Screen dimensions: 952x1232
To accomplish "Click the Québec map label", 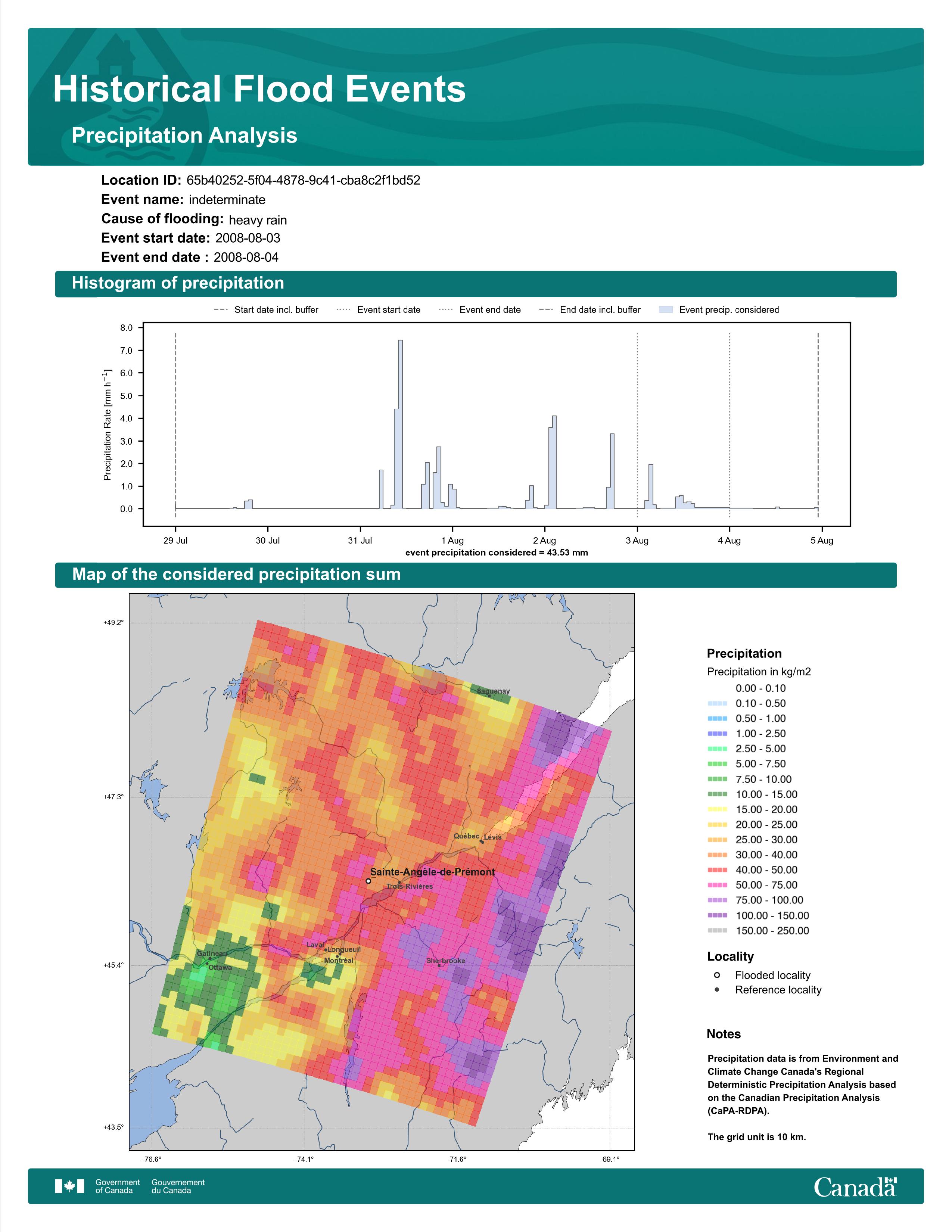I will point(466,836).
